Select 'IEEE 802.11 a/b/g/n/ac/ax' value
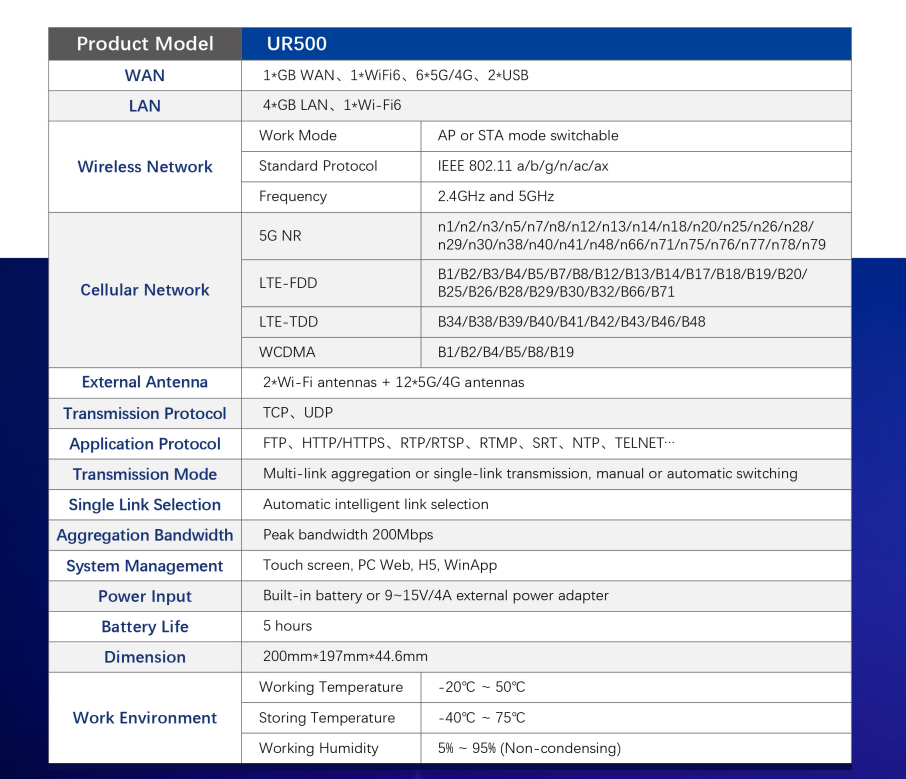 coord(522,166)
